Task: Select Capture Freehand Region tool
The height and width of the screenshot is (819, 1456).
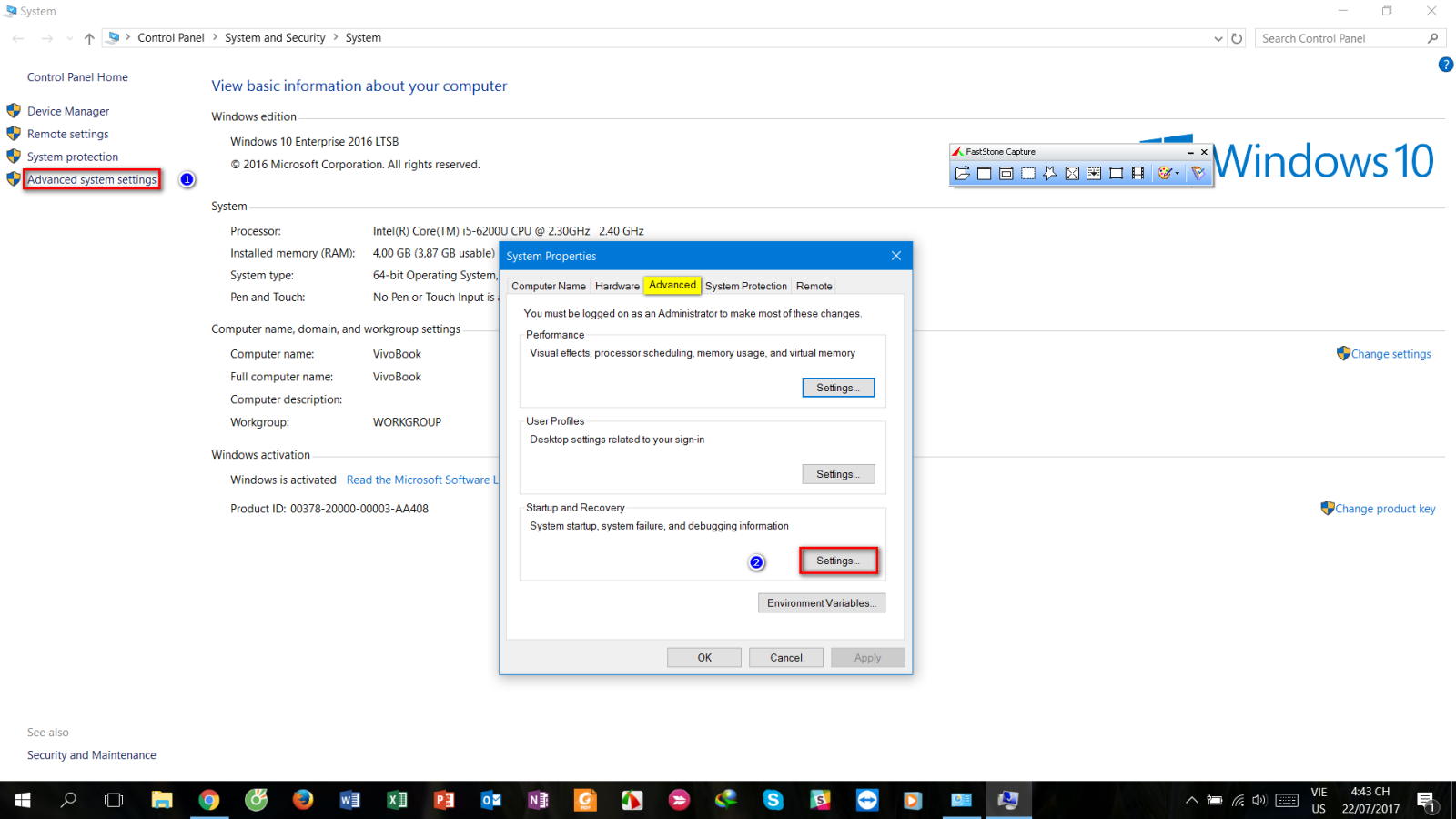Action: pos(1048,173)
